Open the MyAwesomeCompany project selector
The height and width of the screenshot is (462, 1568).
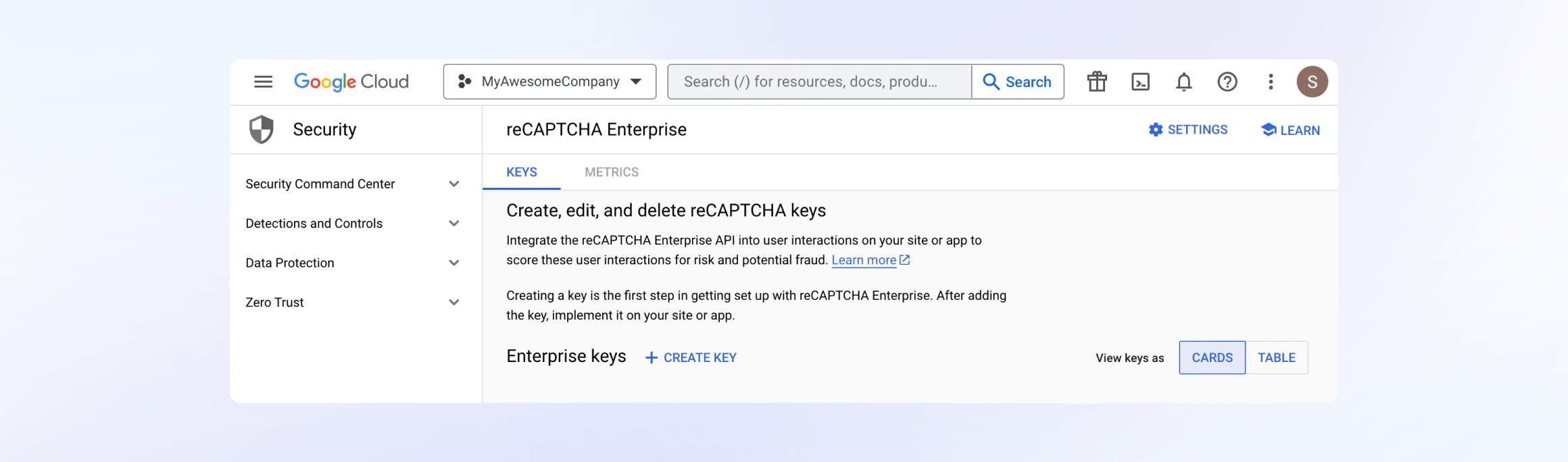[549, 82]
